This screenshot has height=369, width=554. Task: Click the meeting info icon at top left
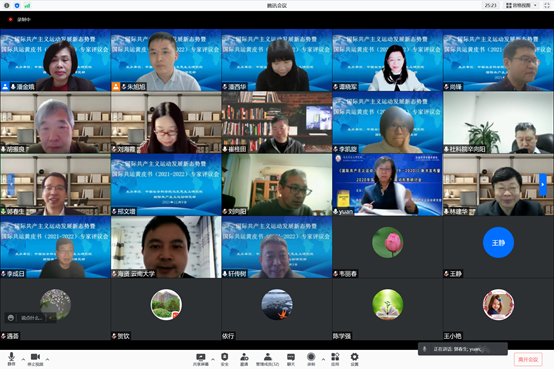6,5
